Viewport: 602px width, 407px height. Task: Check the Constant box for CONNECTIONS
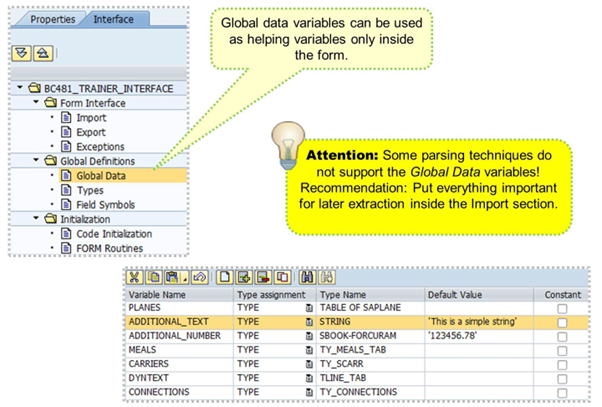point(561,392)
